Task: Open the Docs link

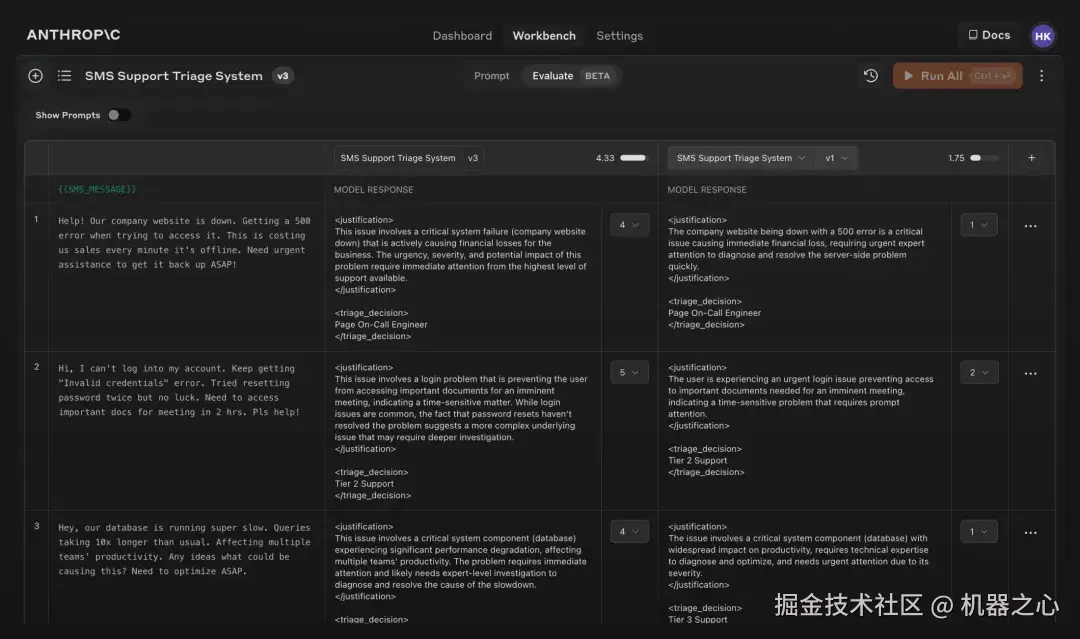Action: click(989, 35)
